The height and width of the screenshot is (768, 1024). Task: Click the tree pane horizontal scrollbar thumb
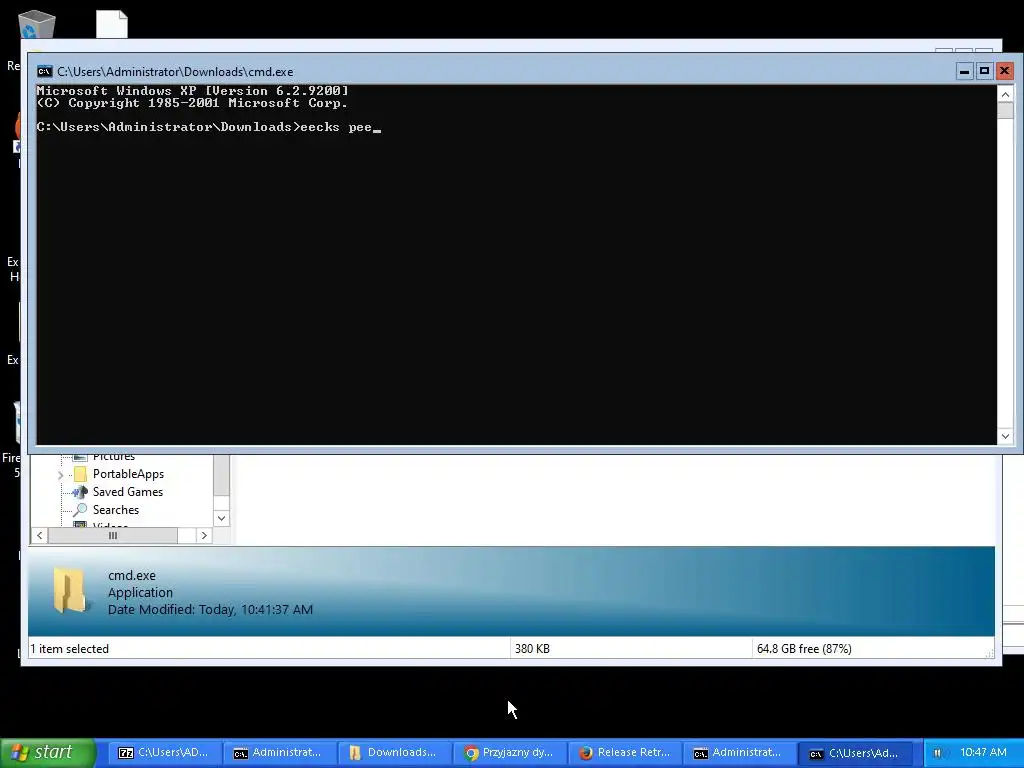[112, 536]
